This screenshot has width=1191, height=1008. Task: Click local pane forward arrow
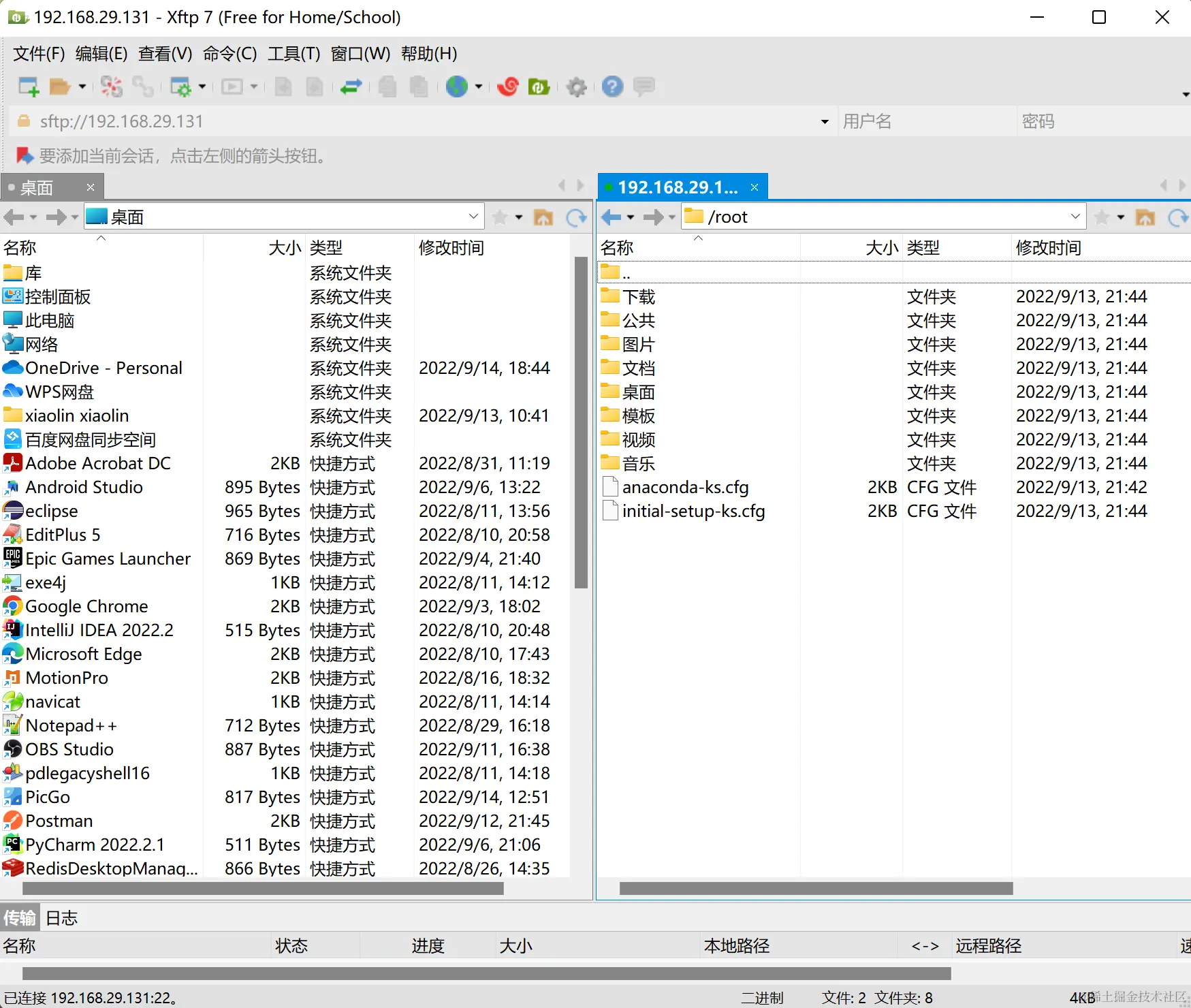[x=56, y=217]
